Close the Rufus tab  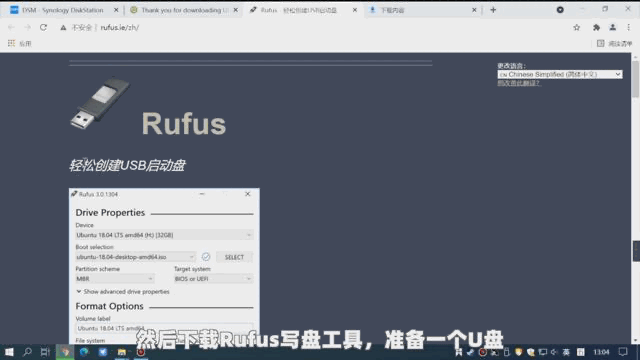(x=355, y=10)
